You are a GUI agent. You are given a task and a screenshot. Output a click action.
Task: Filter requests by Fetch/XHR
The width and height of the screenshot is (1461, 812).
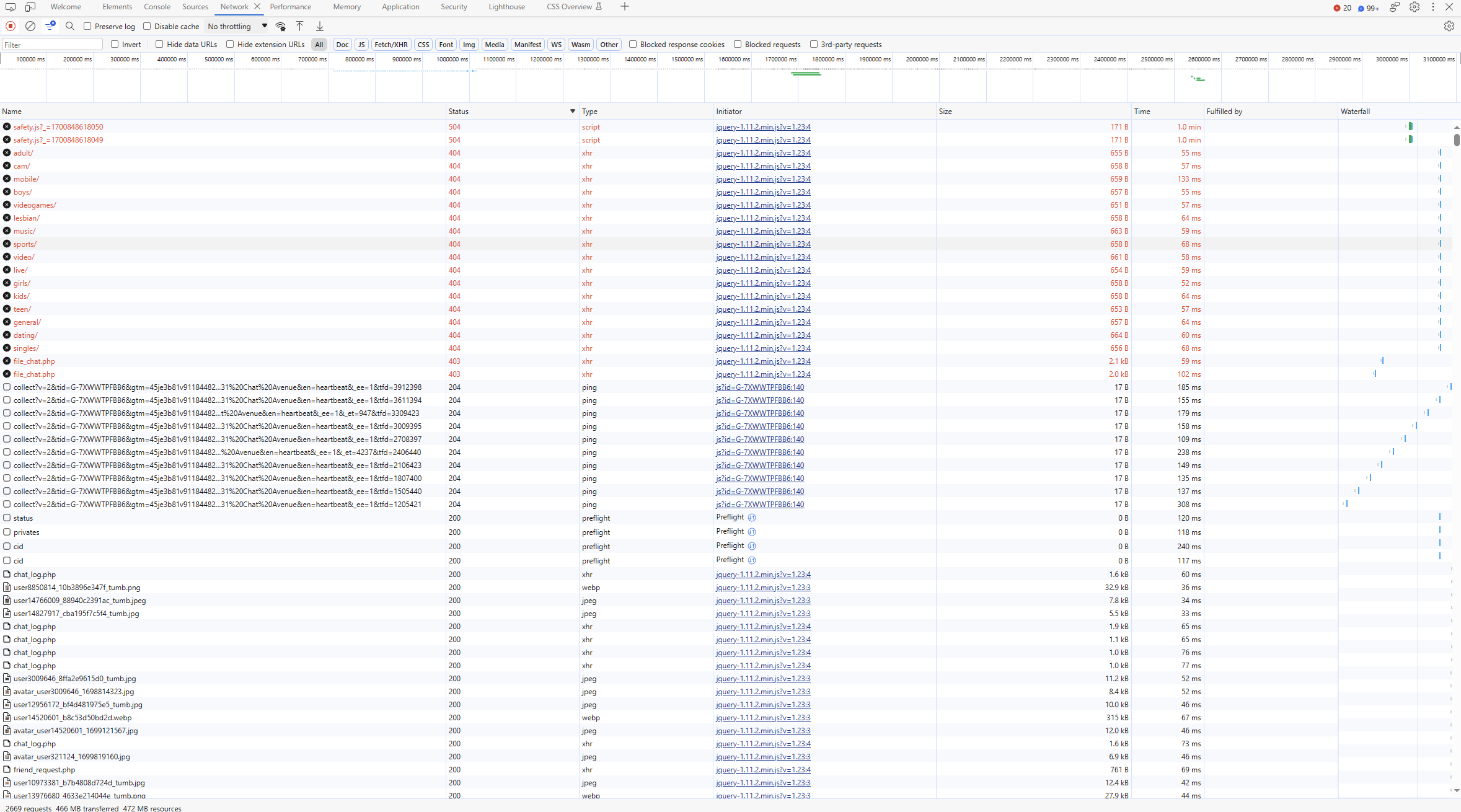pyautogui.click(x=391, y=45)
